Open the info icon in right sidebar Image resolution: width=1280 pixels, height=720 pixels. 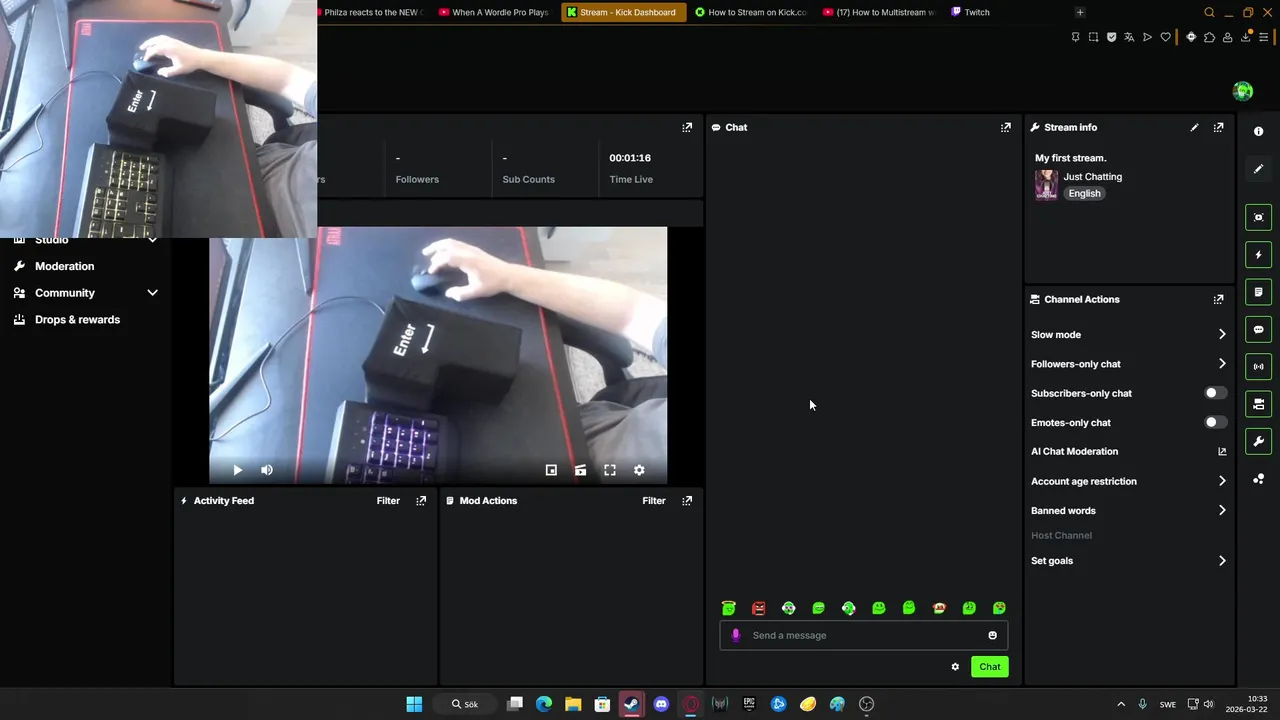tap(1259, 131)
